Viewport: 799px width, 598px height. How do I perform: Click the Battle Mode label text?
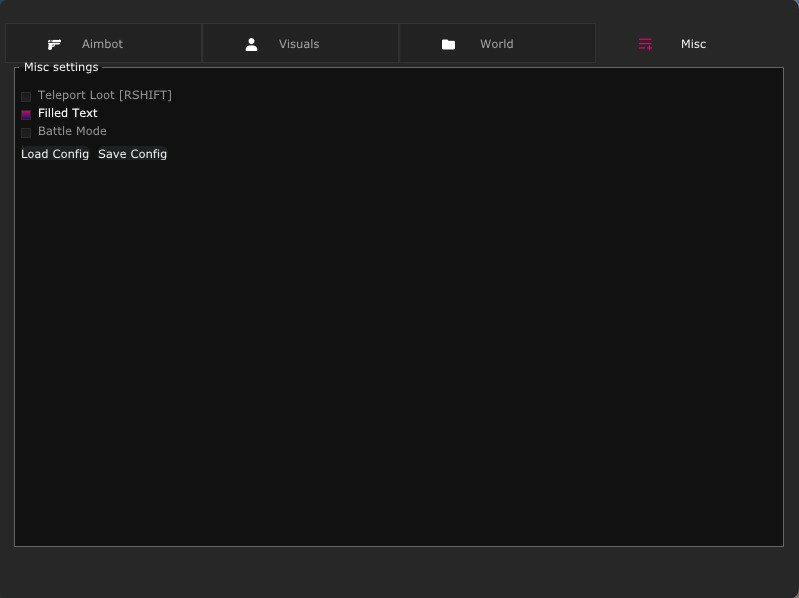(x=72, y=131)
